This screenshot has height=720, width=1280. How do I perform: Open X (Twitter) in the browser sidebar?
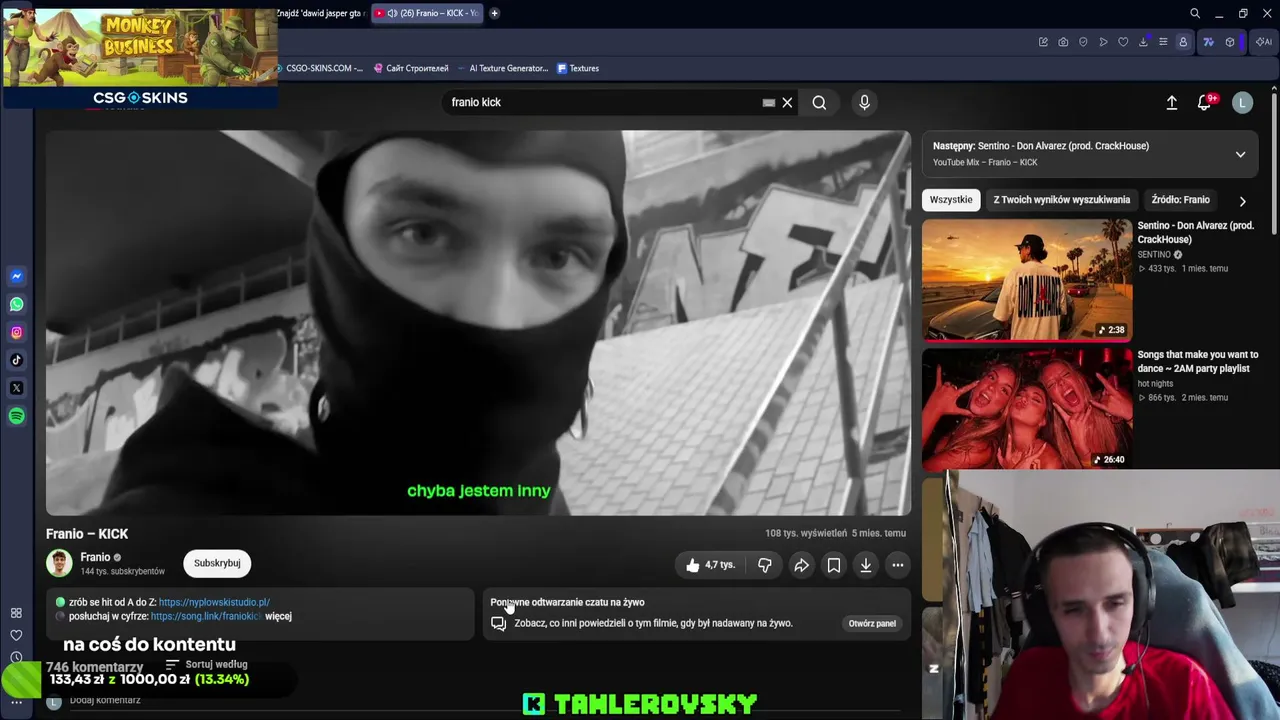tap(16, 388)
